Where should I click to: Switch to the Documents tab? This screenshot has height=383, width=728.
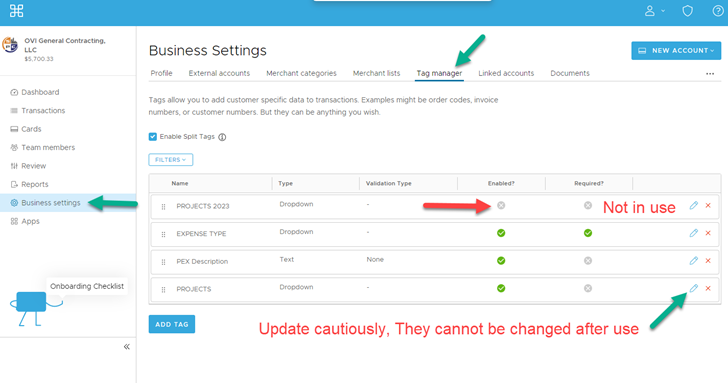[570, 73]
